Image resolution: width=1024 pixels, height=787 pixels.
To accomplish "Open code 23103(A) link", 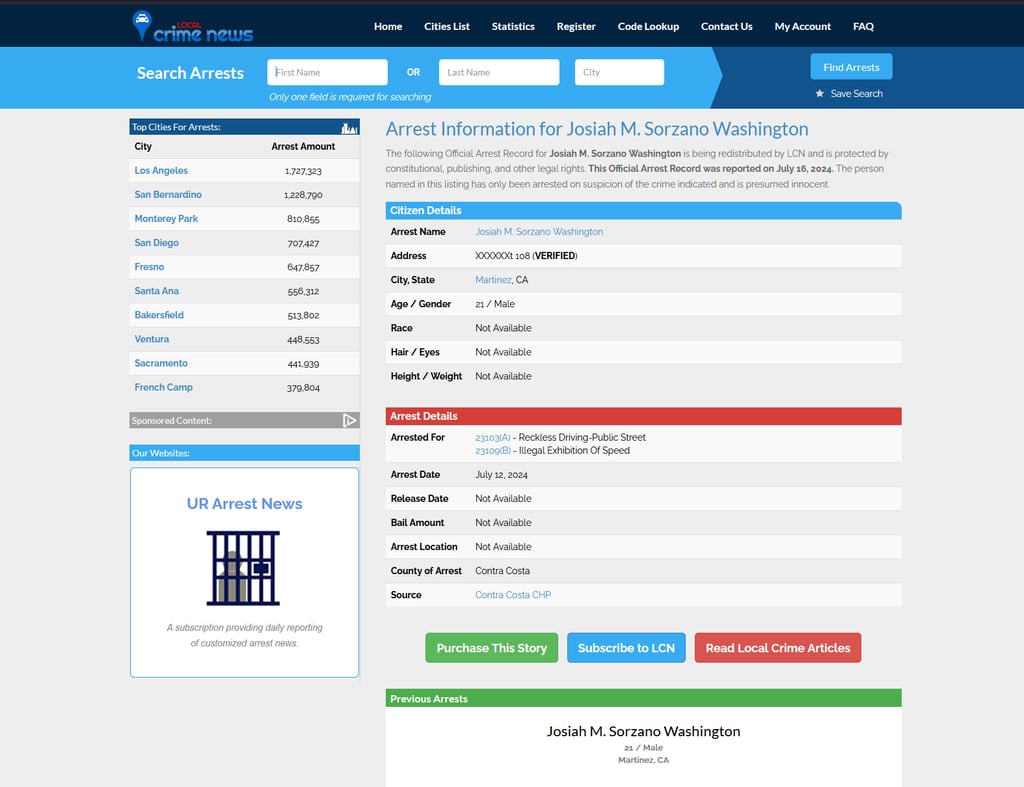I will (492, 438).
